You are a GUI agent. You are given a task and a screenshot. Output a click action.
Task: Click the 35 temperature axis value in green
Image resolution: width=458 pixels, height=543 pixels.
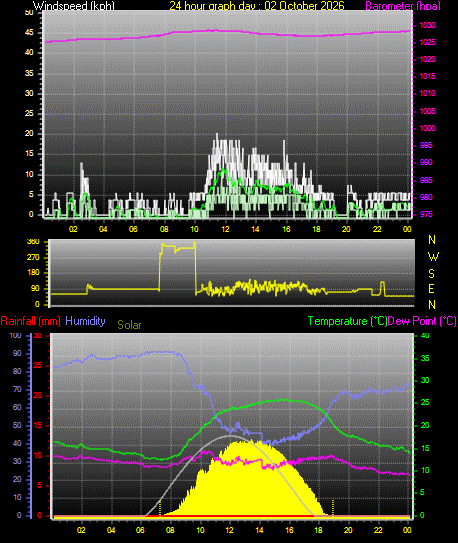pyautogui.click(x=425, y=358)
